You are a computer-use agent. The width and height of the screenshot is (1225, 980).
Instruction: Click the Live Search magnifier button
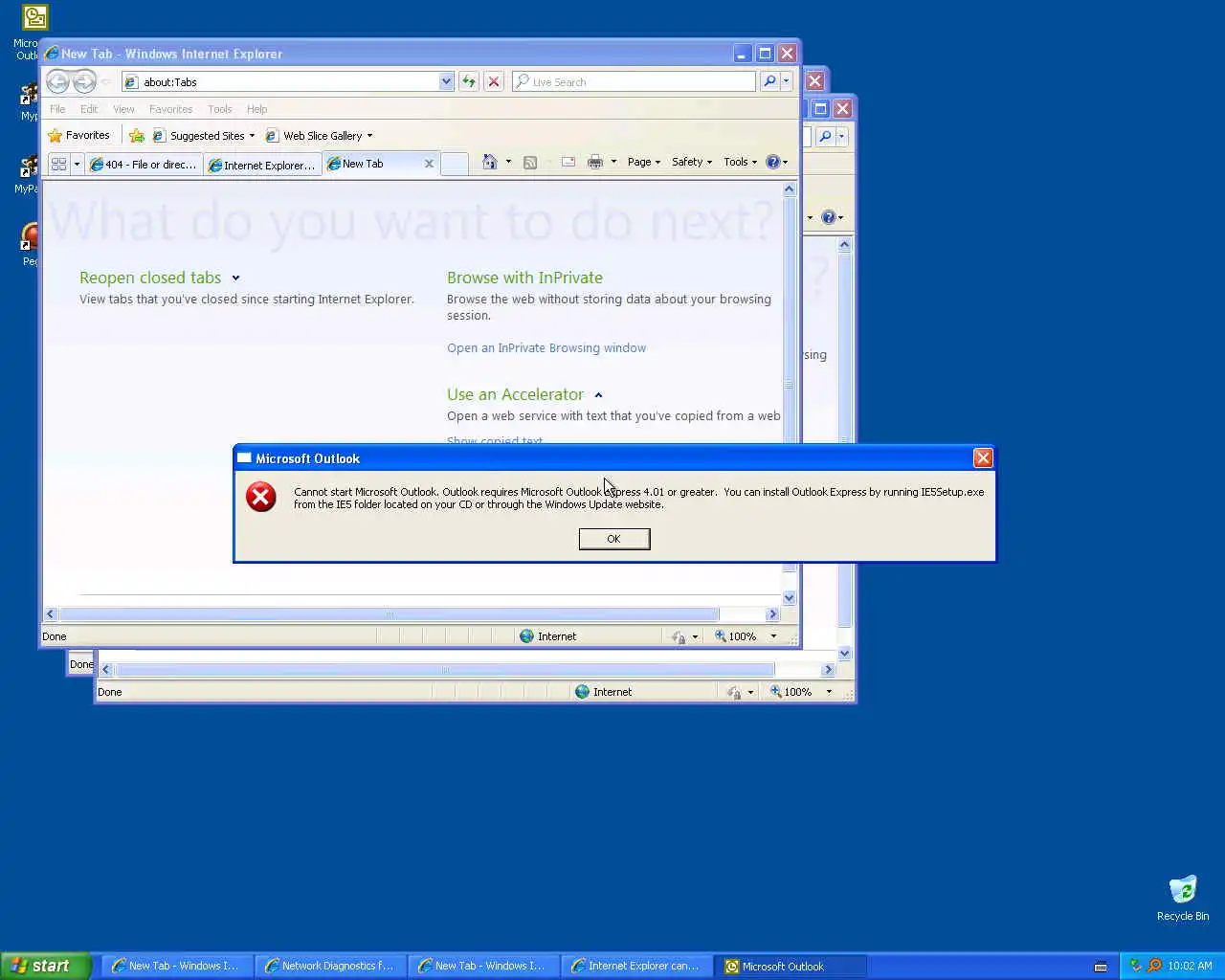pyautogui.click(x=769, y=81)
